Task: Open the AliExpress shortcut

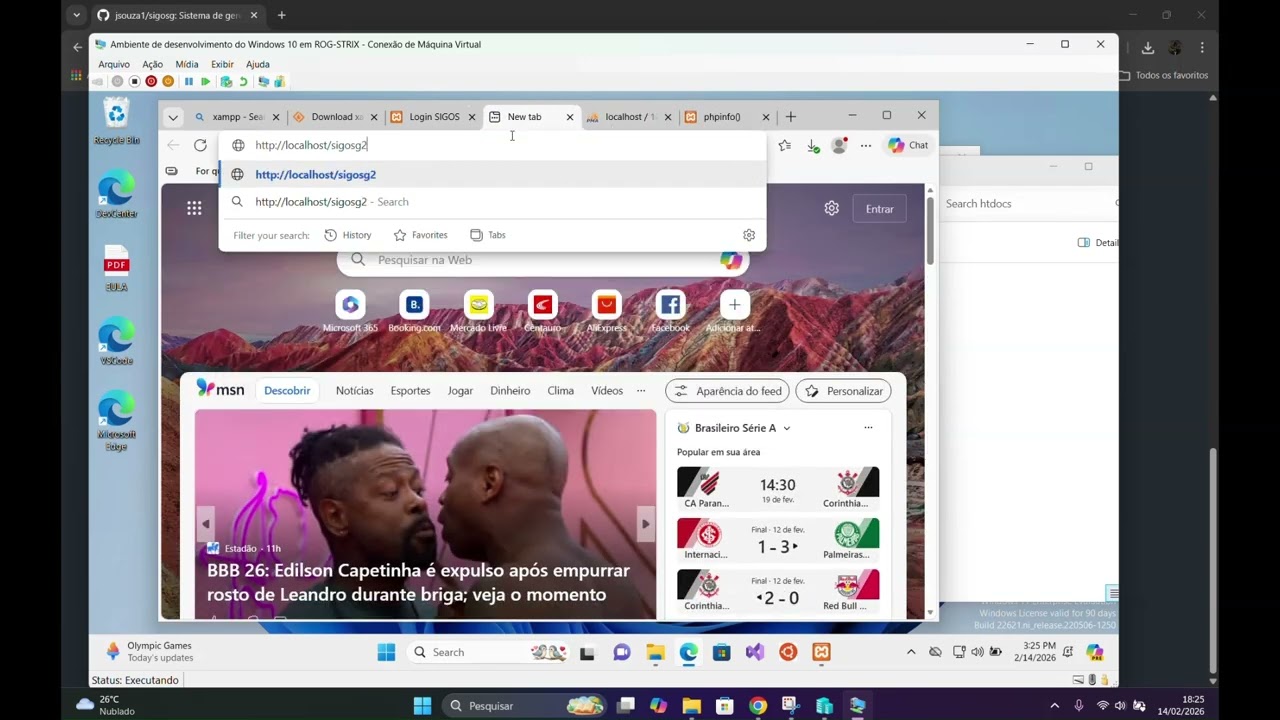Action: (x=606, y=311)
